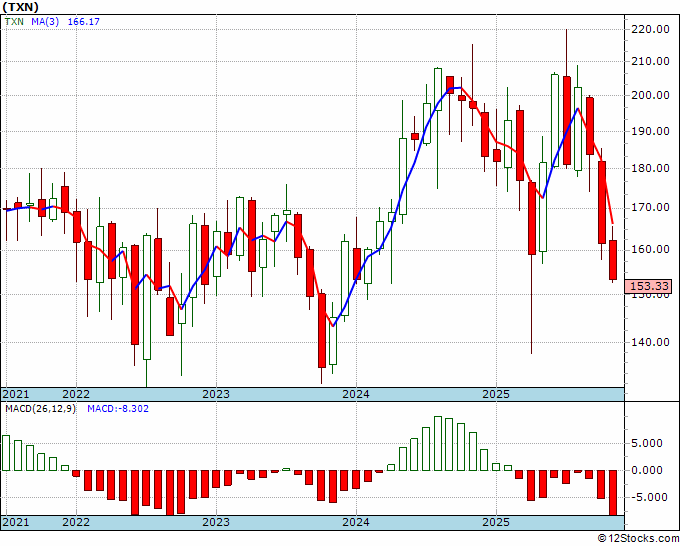Click 2025 on the price chart time axis
The image size is (680, 546).
(x=496, y=394)
